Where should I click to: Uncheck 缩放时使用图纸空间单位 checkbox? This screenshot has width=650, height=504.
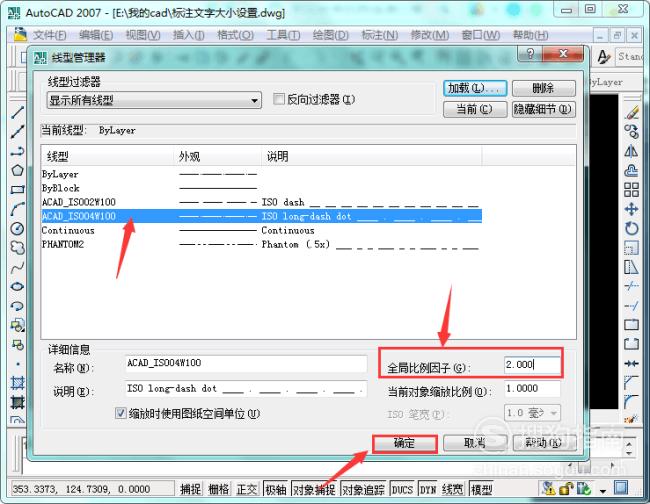121,413
